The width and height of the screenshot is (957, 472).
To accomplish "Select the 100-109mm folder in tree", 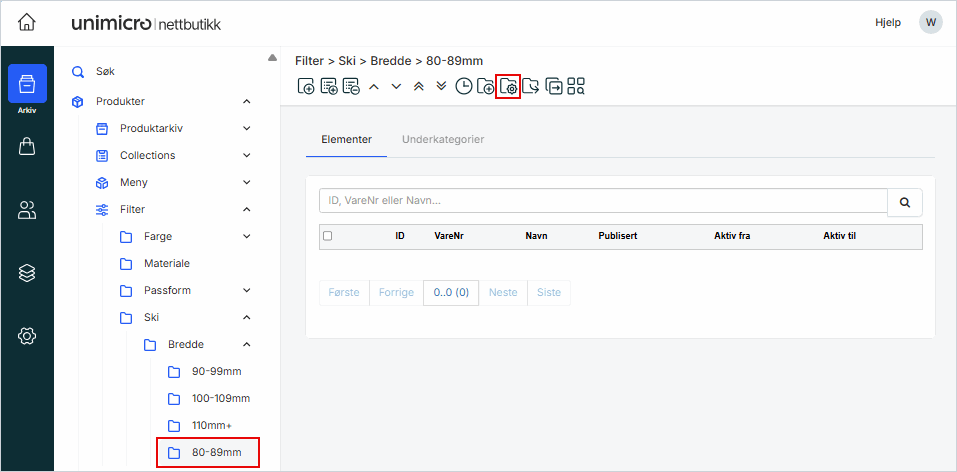I will click(x=219, y=398).
